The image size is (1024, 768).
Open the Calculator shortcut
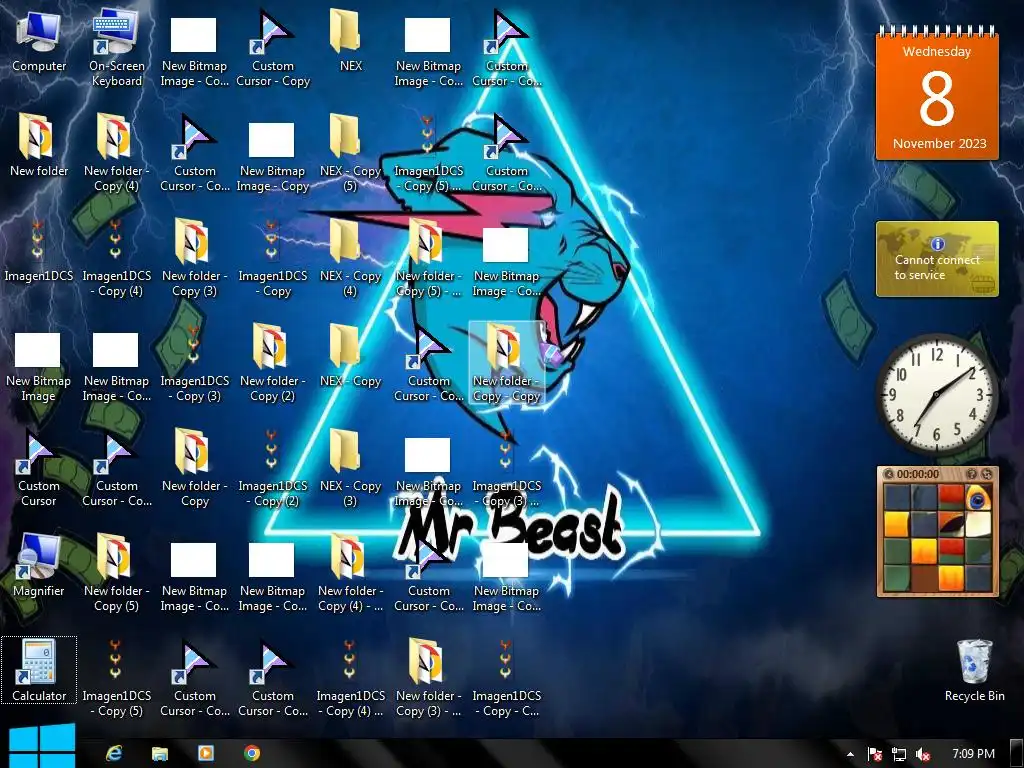pyautogui.click(x=39, y=671)
